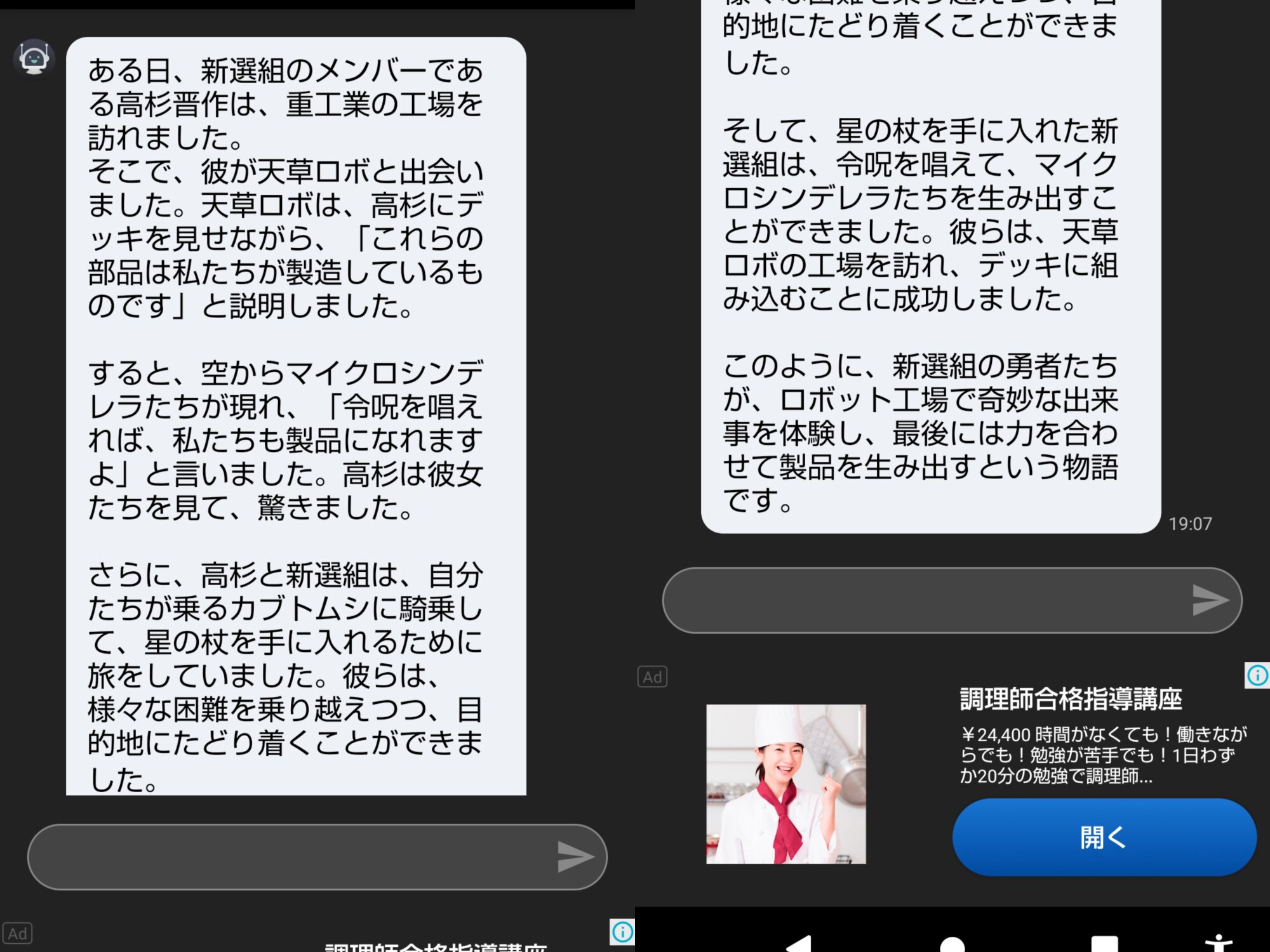Click ad info icon at bottom-left panel

(622, 932)
